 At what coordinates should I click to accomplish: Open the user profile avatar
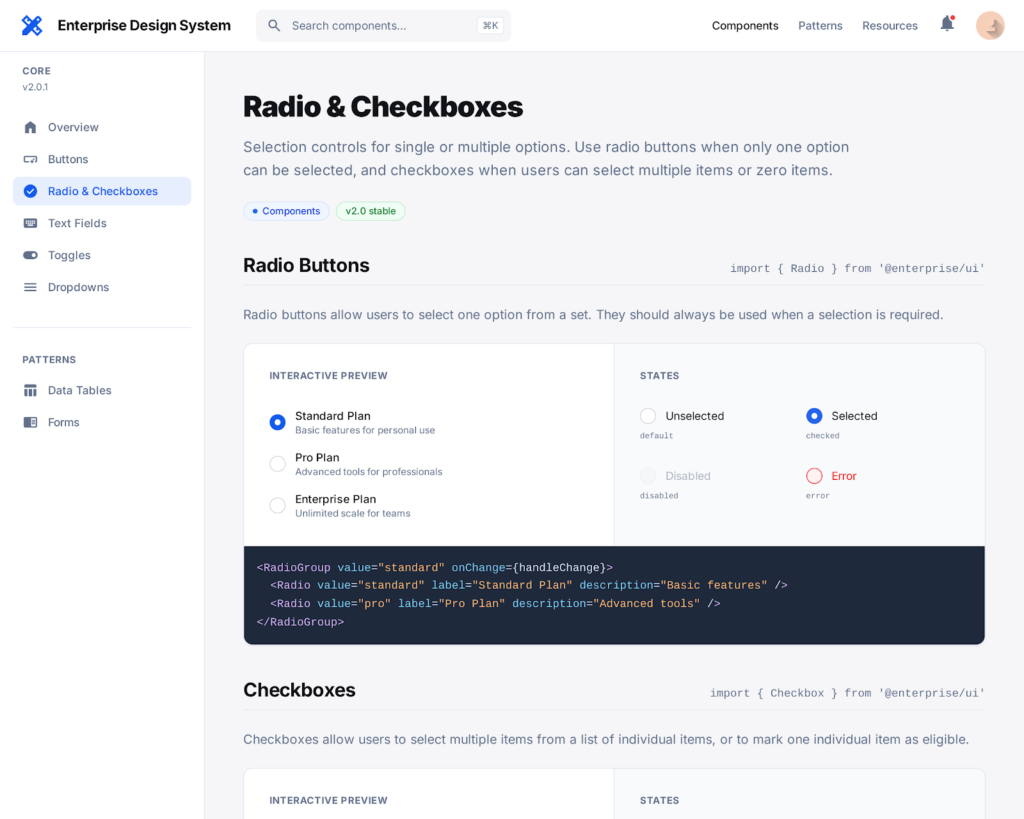pyautogui.click(x=989, y=26)
